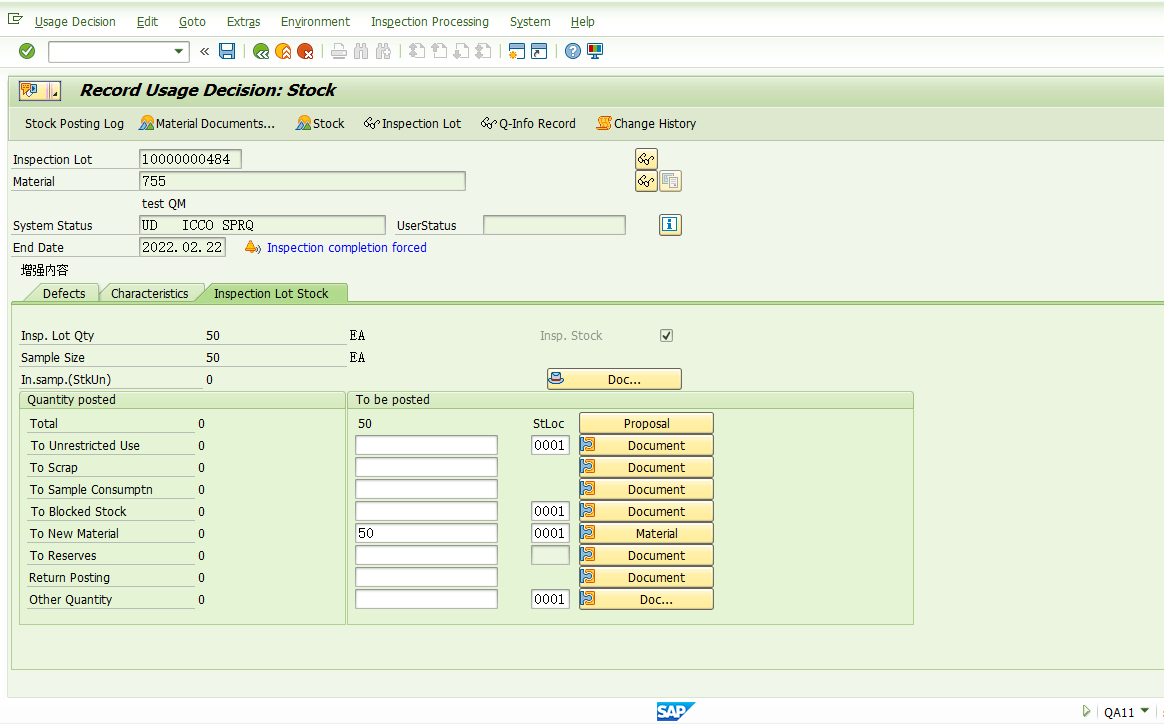The width and height of the screenshot is (1164, 724).
Task: Click the To New Material quantity field
Action: coord(426,533)
